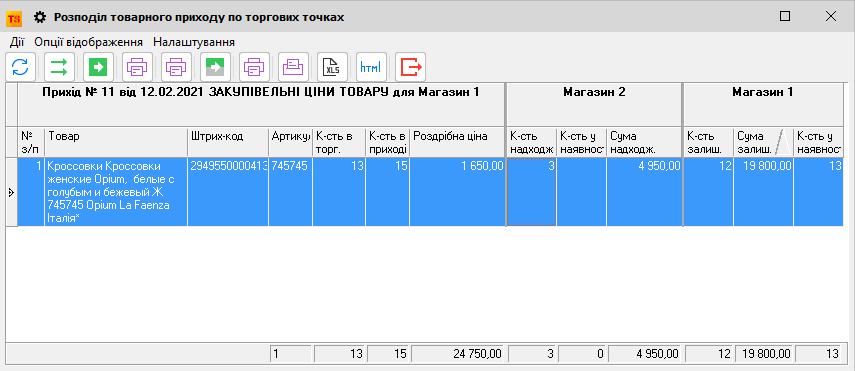Click the purple printer-with-paper-tray icon
Viewport: 855px width, 371px height.
click(293, 68)
